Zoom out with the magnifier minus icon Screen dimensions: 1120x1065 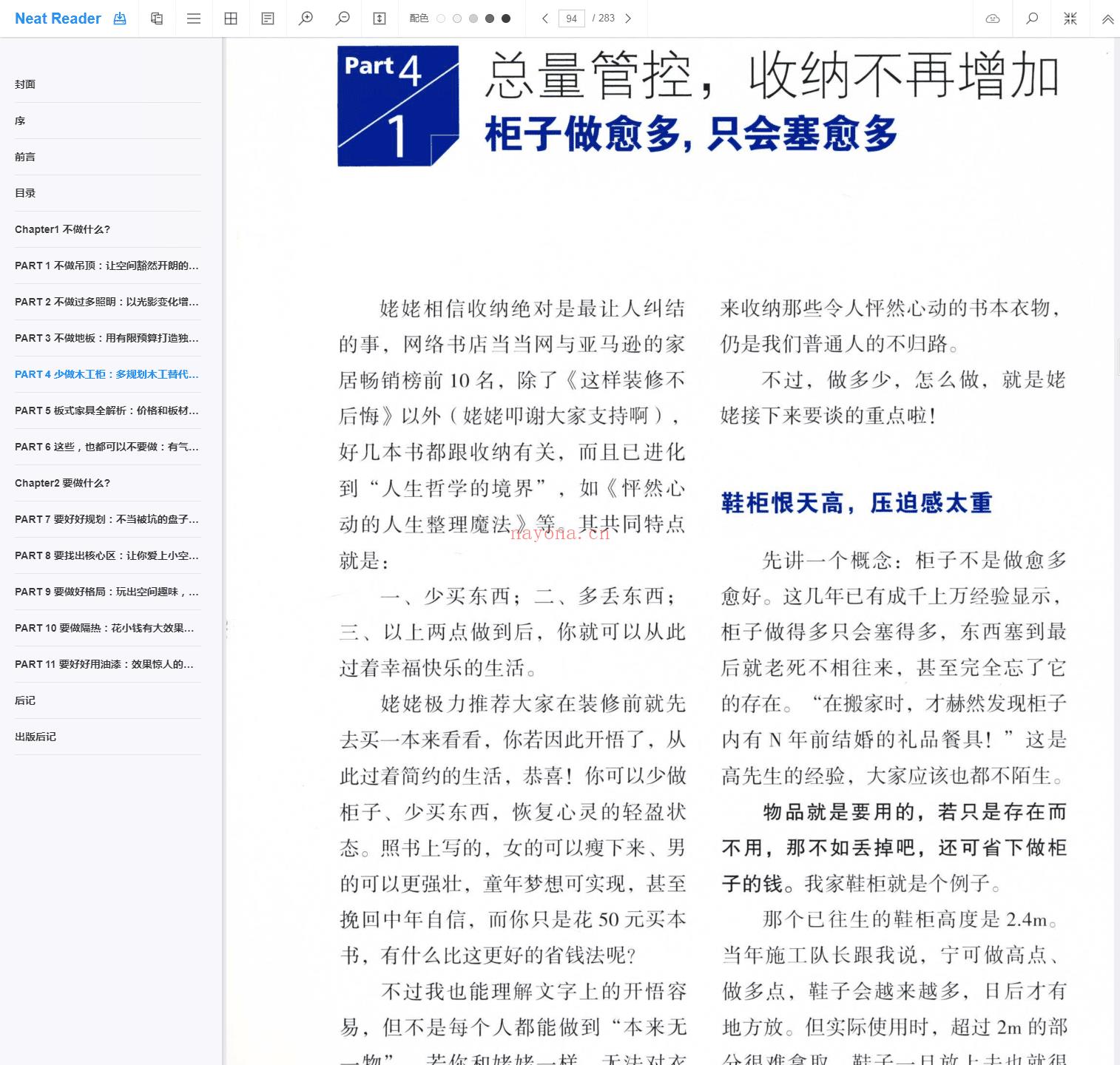click(343, 18)
